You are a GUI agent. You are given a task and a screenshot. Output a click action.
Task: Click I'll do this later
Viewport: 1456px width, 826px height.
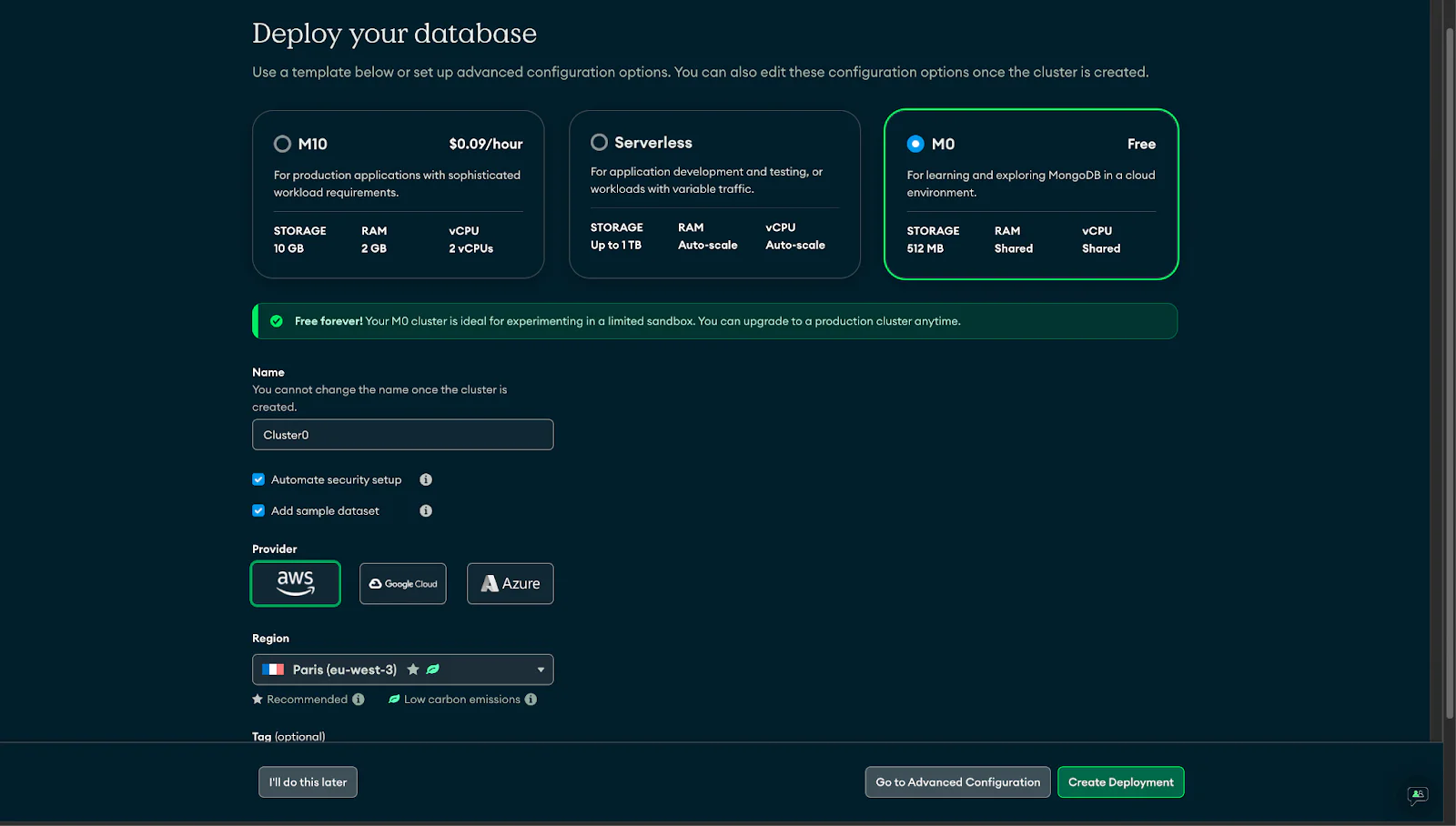coord(308,782)
